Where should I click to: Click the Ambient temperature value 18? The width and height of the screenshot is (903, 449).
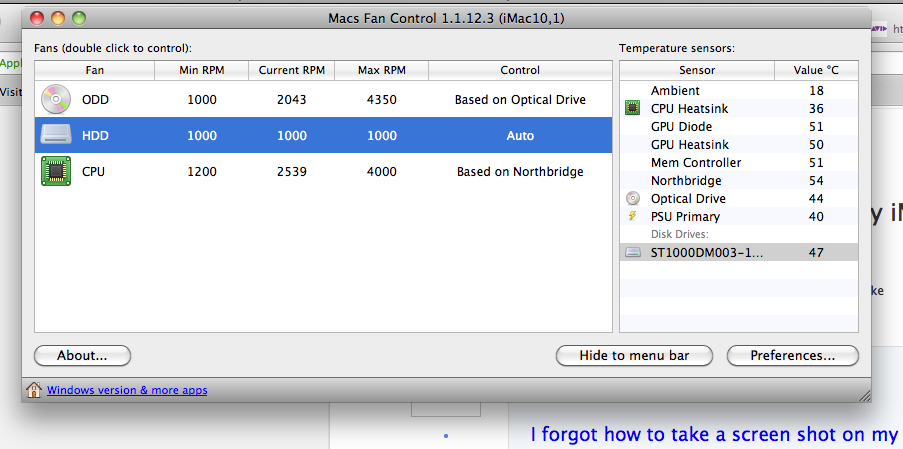tap(816, 90)
